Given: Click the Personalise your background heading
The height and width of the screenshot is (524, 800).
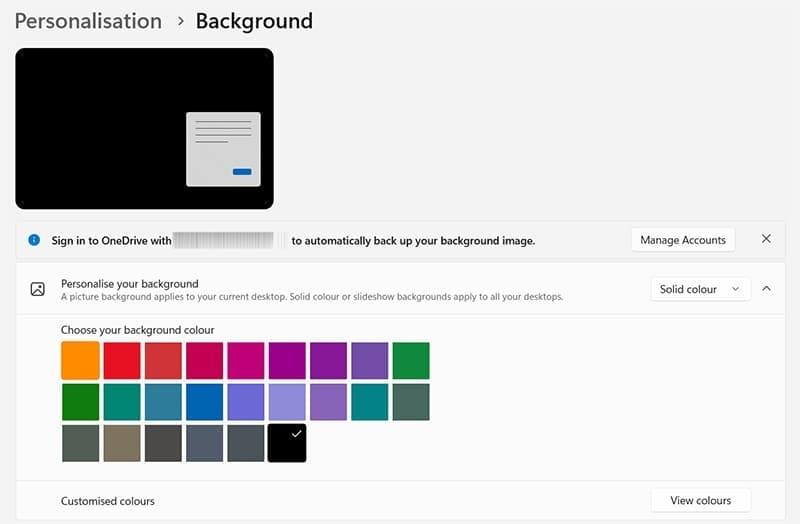Looking at the screenshot, I should pos(130,283).
